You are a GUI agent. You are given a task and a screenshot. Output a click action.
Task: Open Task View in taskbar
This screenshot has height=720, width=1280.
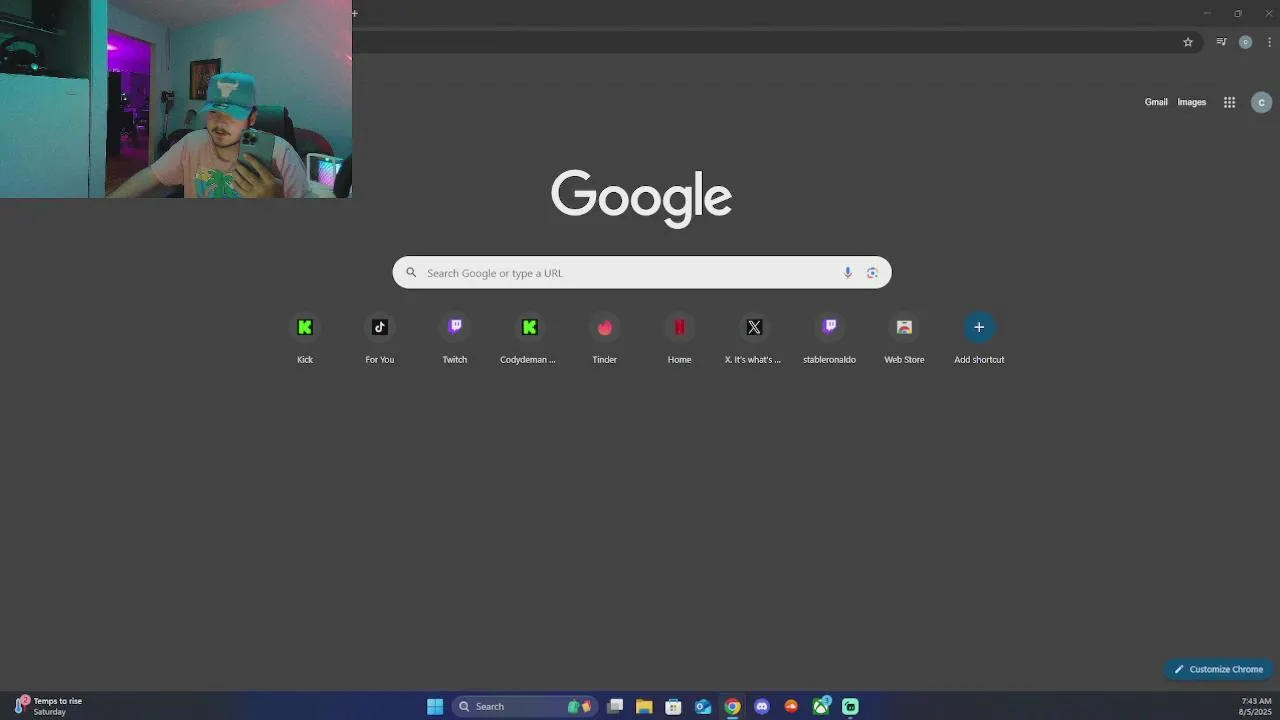coord(615,706)
